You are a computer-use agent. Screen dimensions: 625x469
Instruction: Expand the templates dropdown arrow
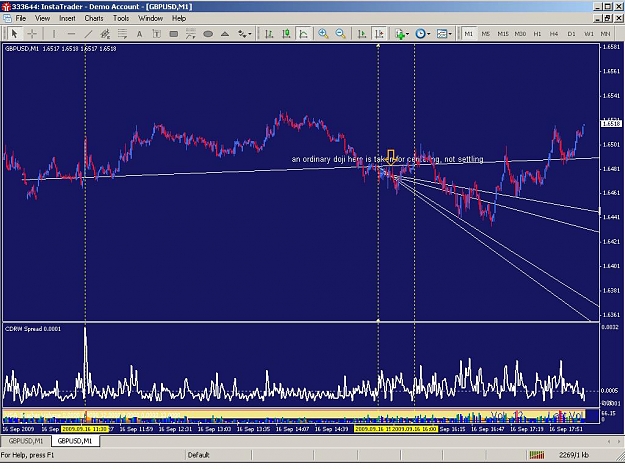click(450, 34)
